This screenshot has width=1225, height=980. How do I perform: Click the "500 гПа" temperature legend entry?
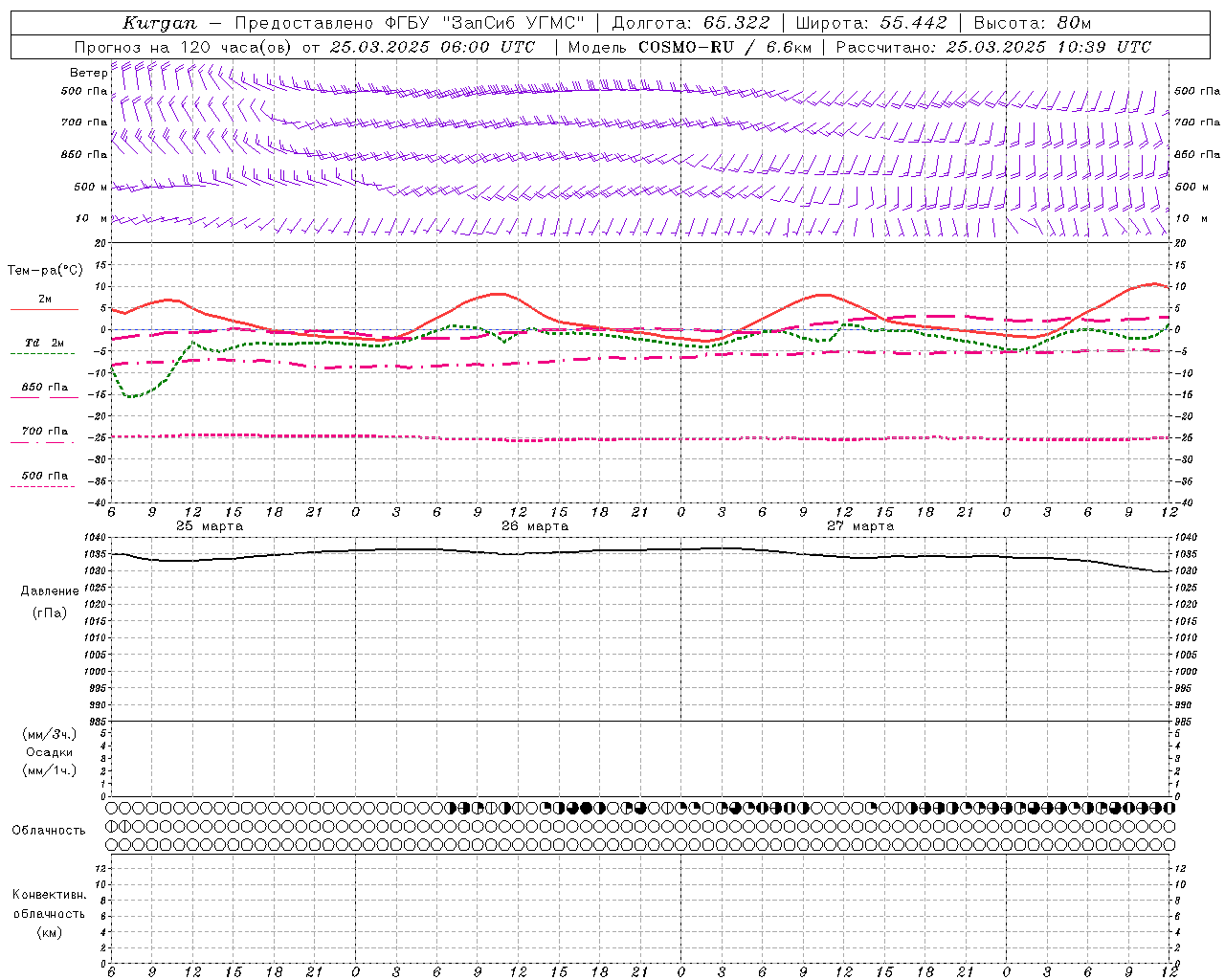[44, 476]
